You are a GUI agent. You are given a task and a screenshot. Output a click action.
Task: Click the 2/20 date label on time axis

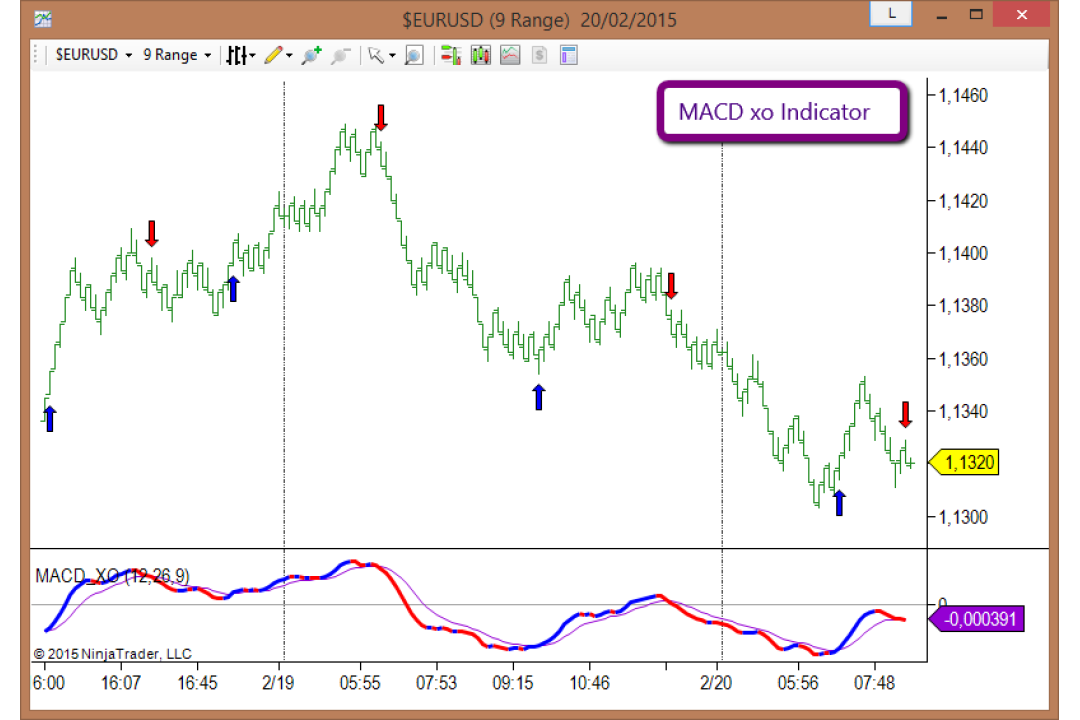point(716,683)
